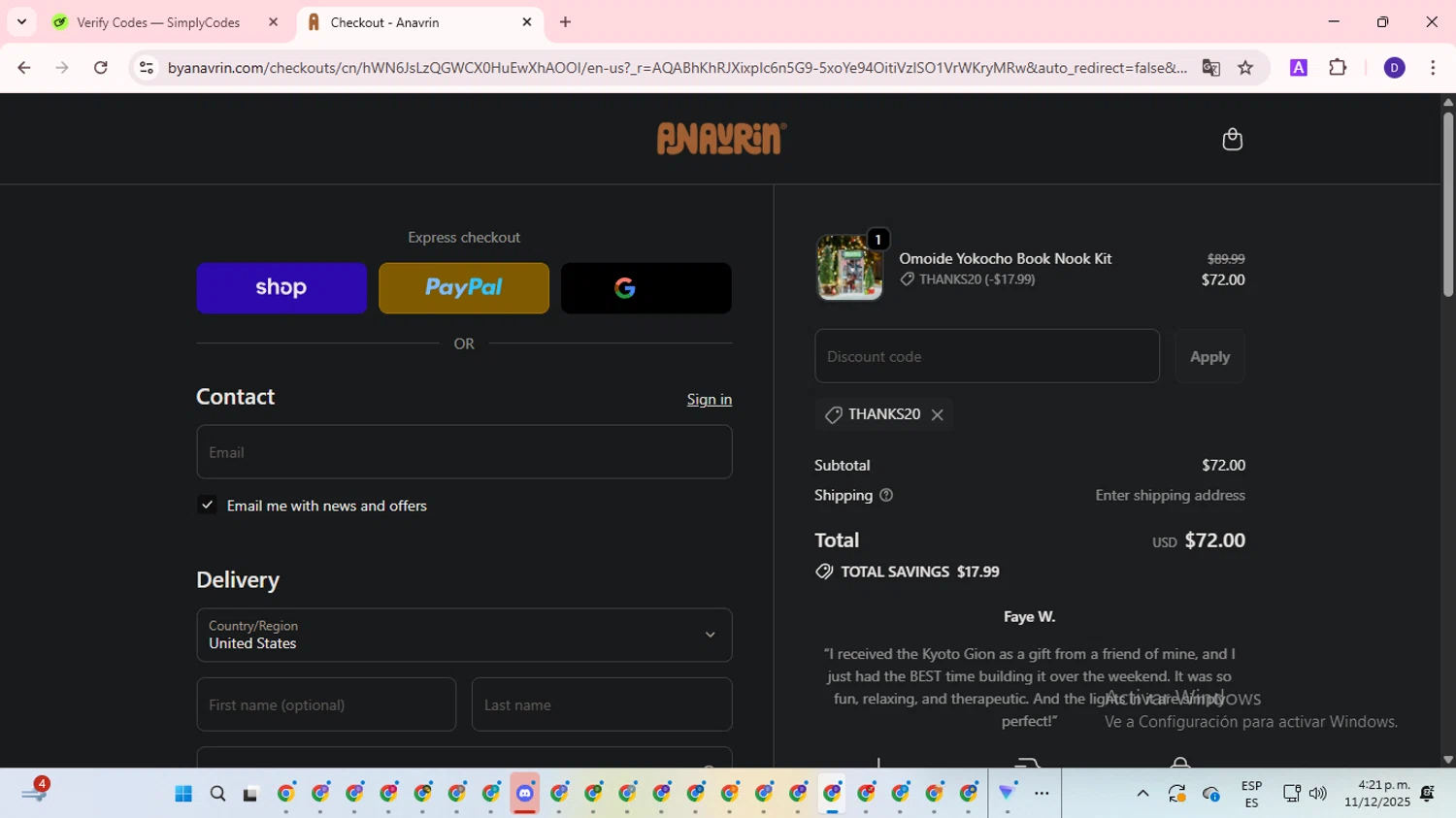Open clock and date 4:21 p. m.
Image resolution: width=1456 pixels, height=818 pixels.
(x=1377, y=794)
